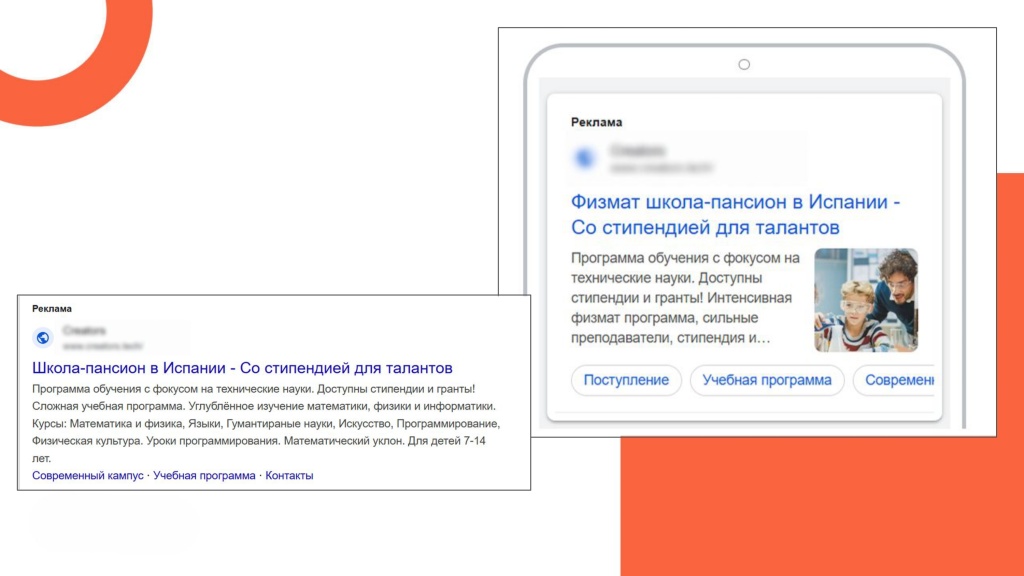Click the speaker cutout atop the tablet mockup
1024x576 pixels.
click(743, 63)
